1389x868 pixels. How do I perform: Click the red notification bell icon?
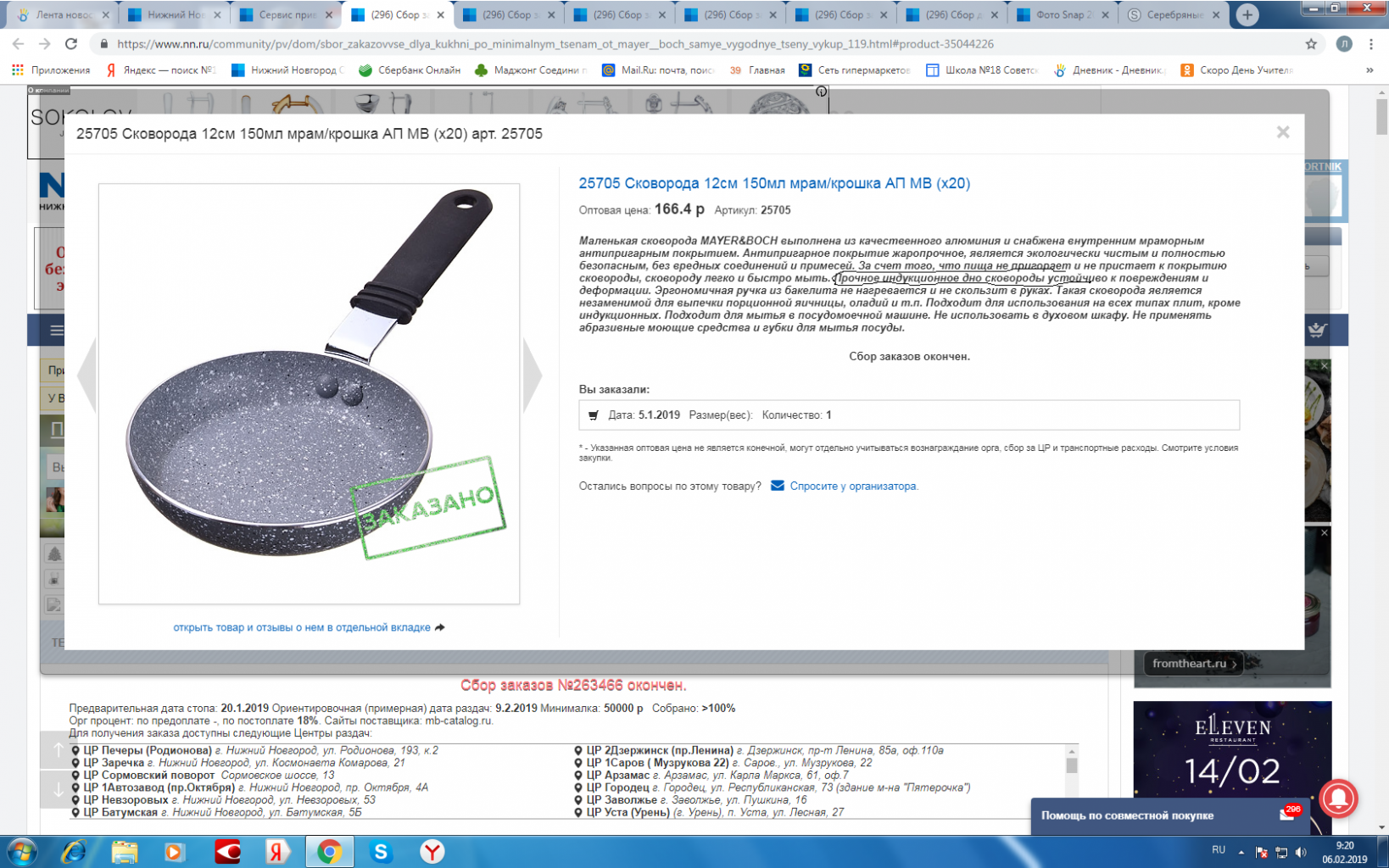(1338, 798)
